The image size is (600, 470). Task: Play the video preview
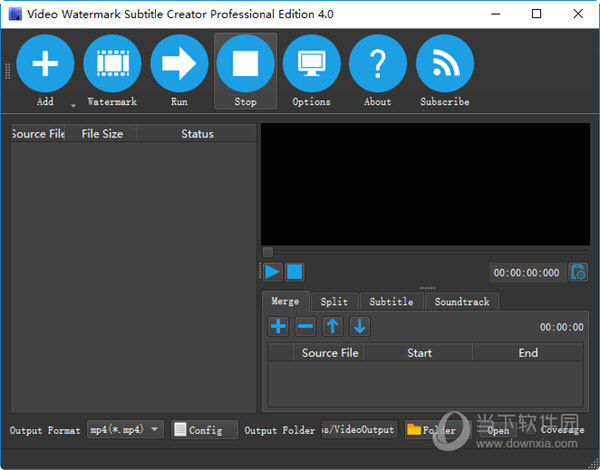(272, 272)
